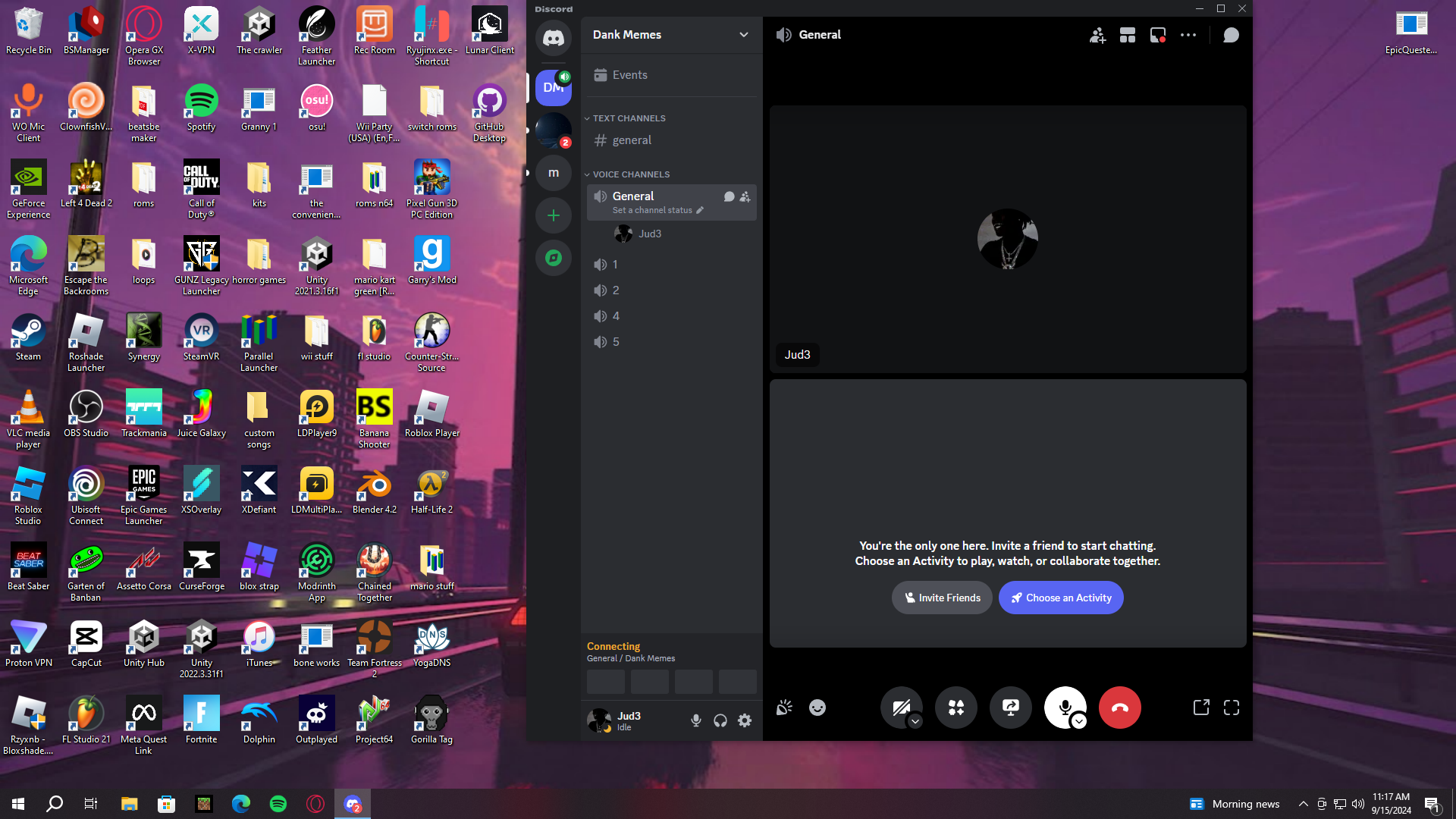Collapse the VOICE CHANNELS category
Screen dimensions: 1456x819
click(x=630, y=174)
